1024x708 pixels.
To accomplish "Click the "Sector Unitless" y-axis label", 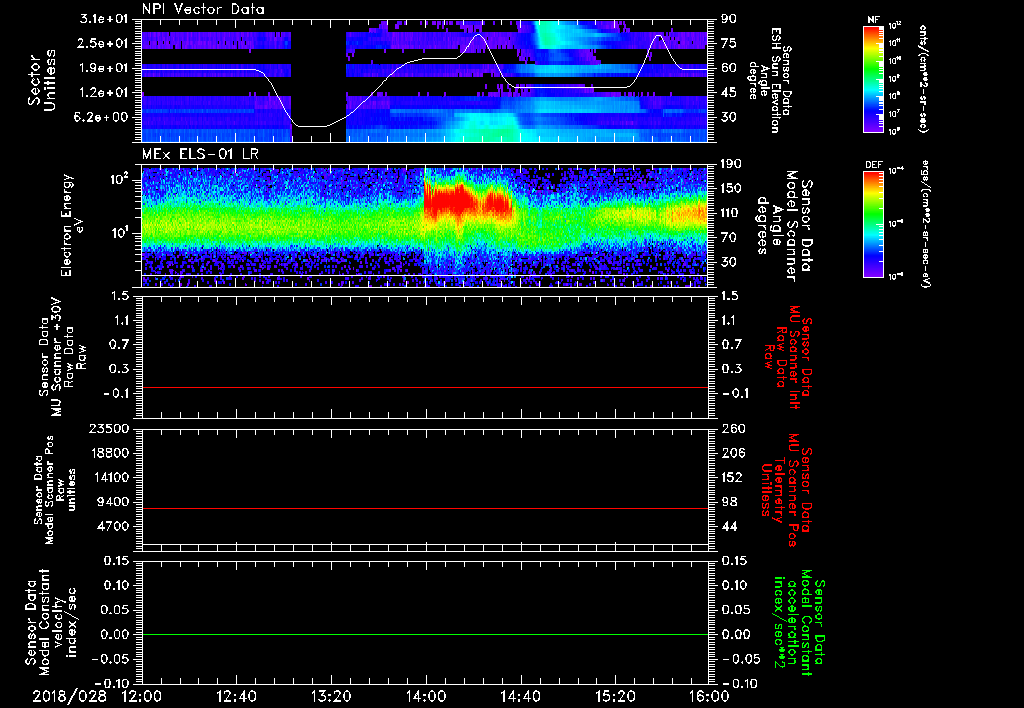I will point(42,80).
